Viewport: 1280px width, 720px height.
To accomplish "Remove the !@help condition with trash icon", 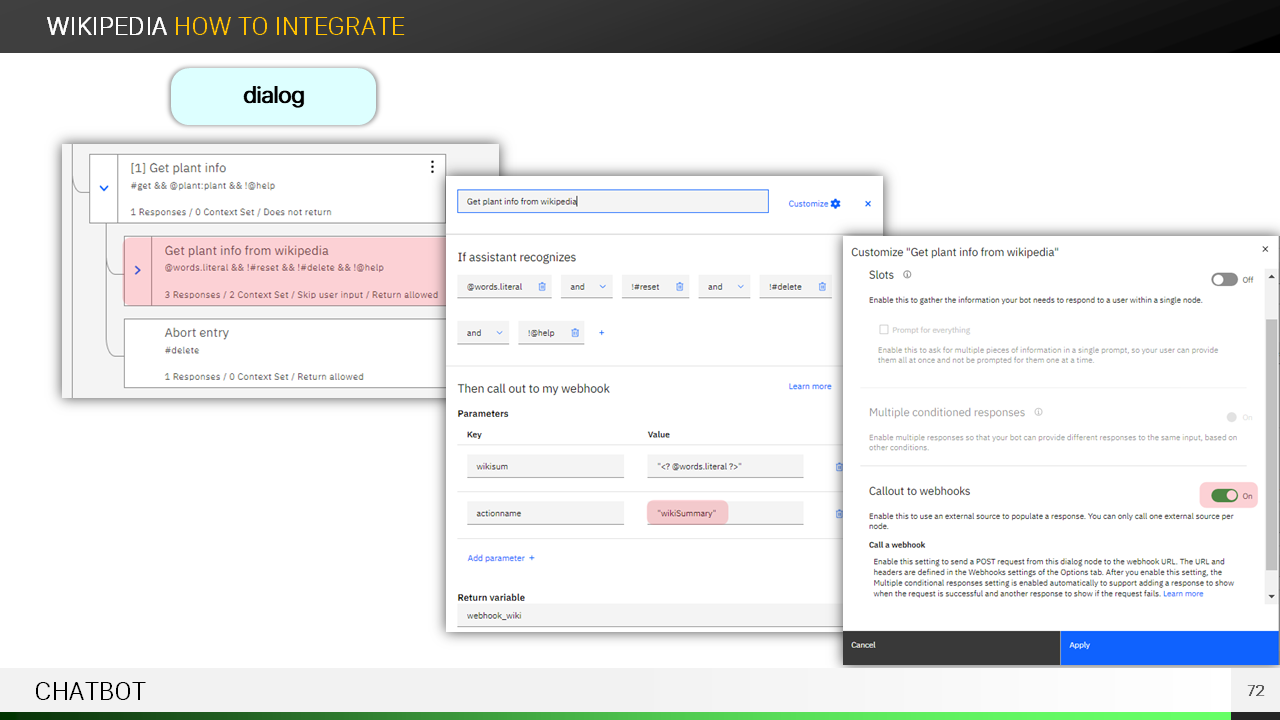I will pos(573,333).
